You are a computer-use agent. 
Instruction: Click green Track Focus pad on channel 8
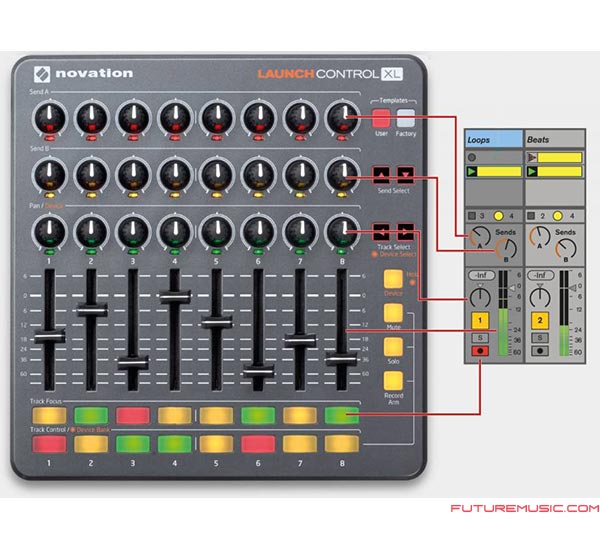[342, 415]
